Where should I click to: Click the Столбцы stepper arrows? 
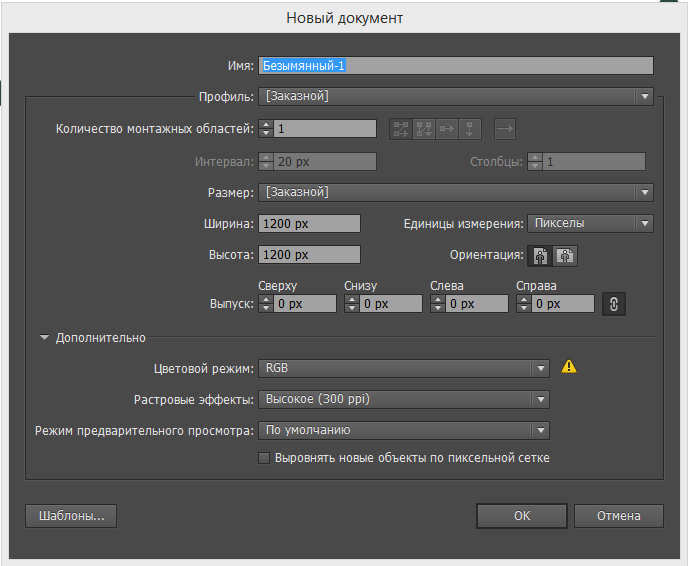tap(535, 161)
